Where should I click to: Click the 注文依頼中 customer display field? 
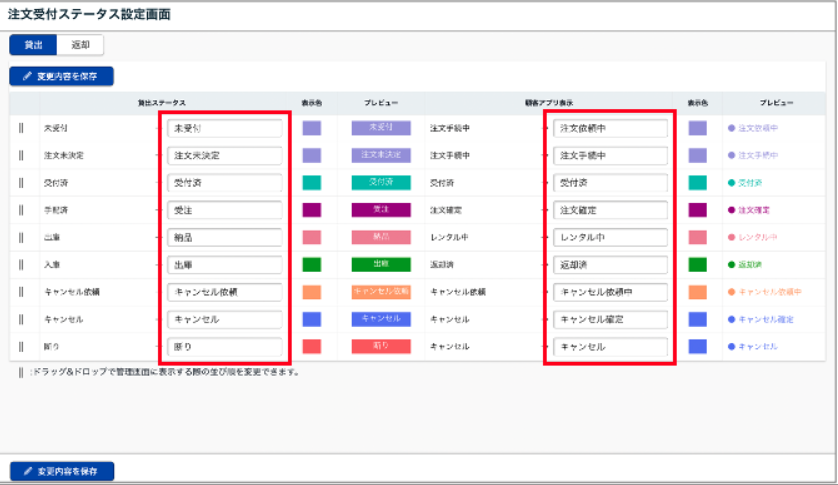tap(610, 129)
